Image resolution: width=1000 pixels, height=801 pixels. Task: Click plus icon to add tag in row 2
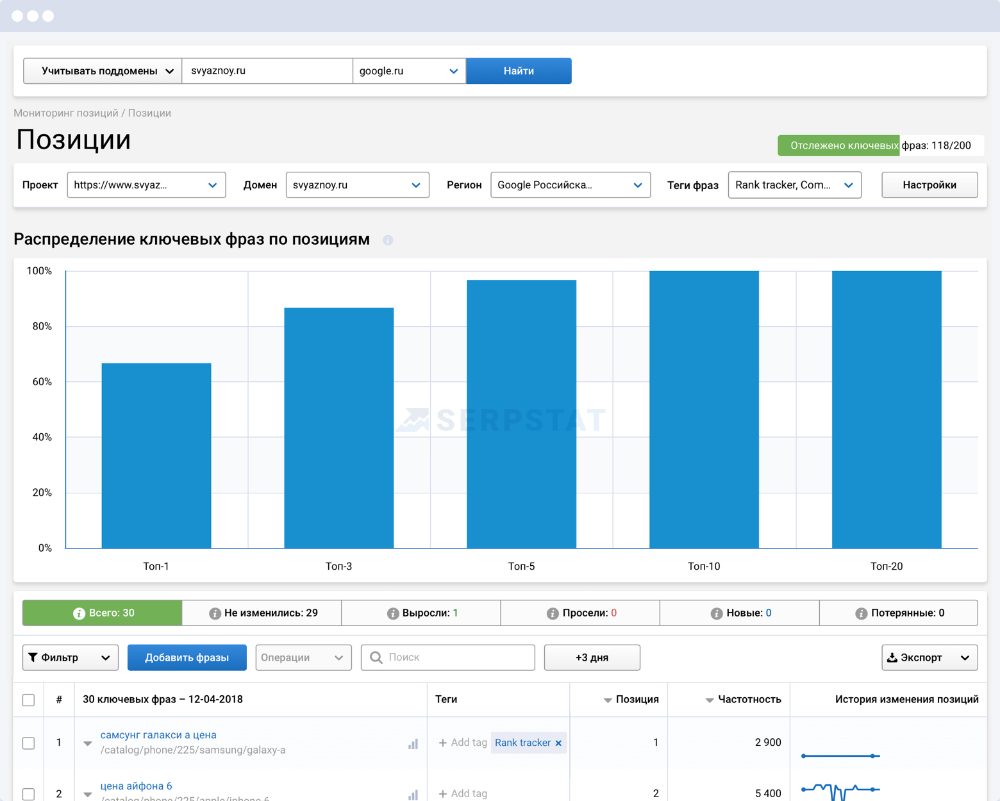(x=443, y=794)
